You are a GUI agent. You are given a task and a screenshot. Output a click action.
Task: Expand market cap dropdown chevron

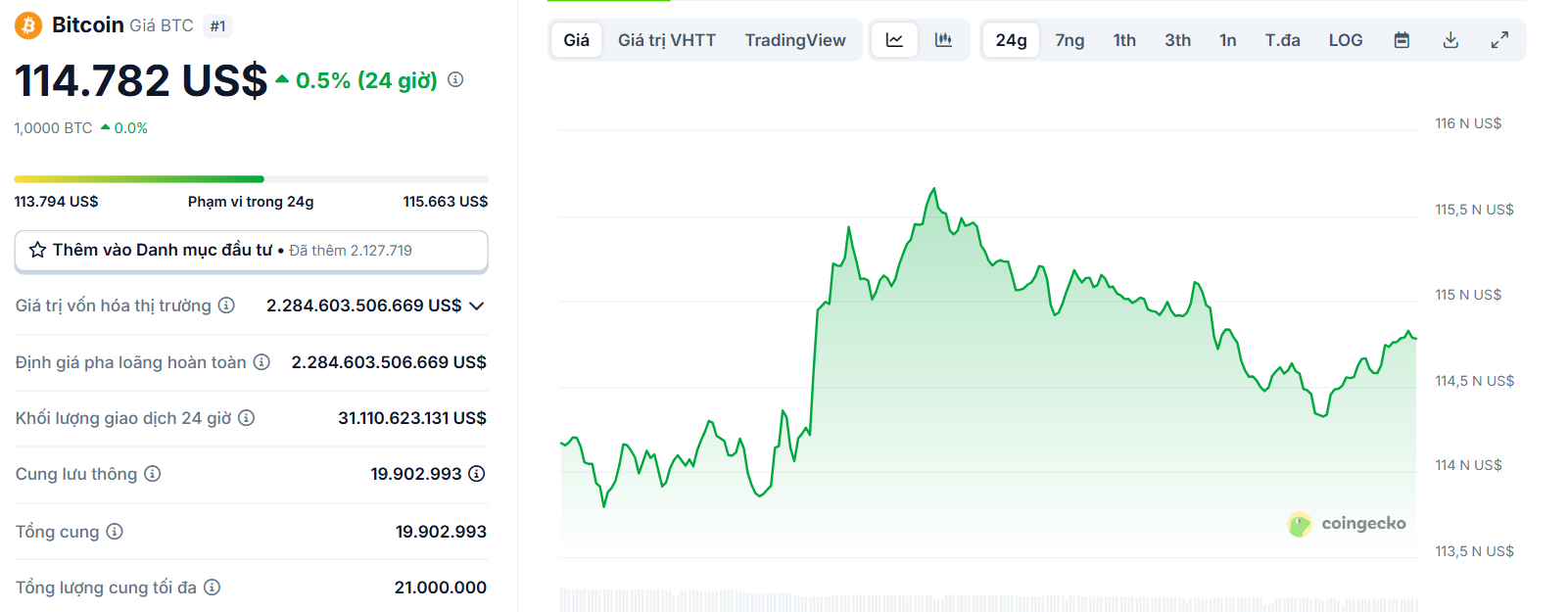point(477,306)
